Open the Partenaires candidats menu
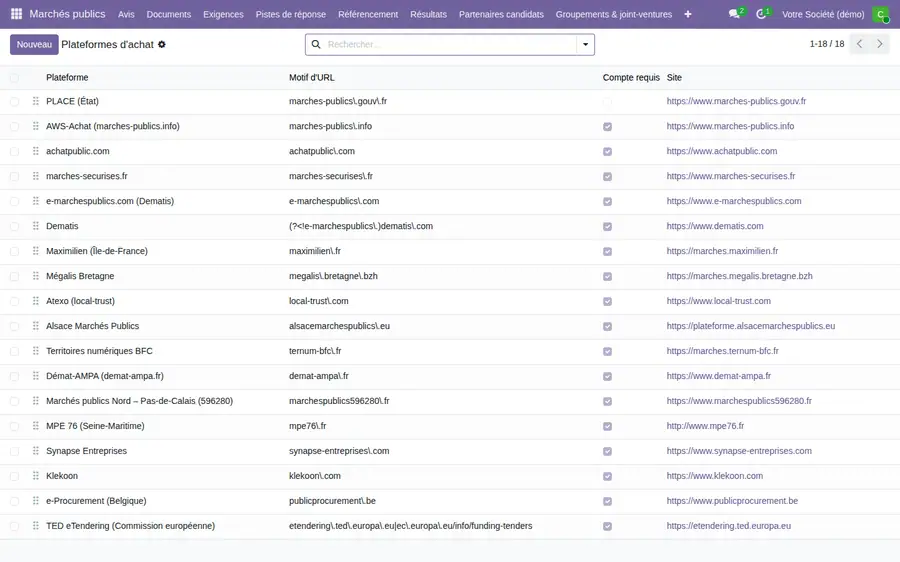The width and height of the screenshot is (900, 562). click(501, 14)
